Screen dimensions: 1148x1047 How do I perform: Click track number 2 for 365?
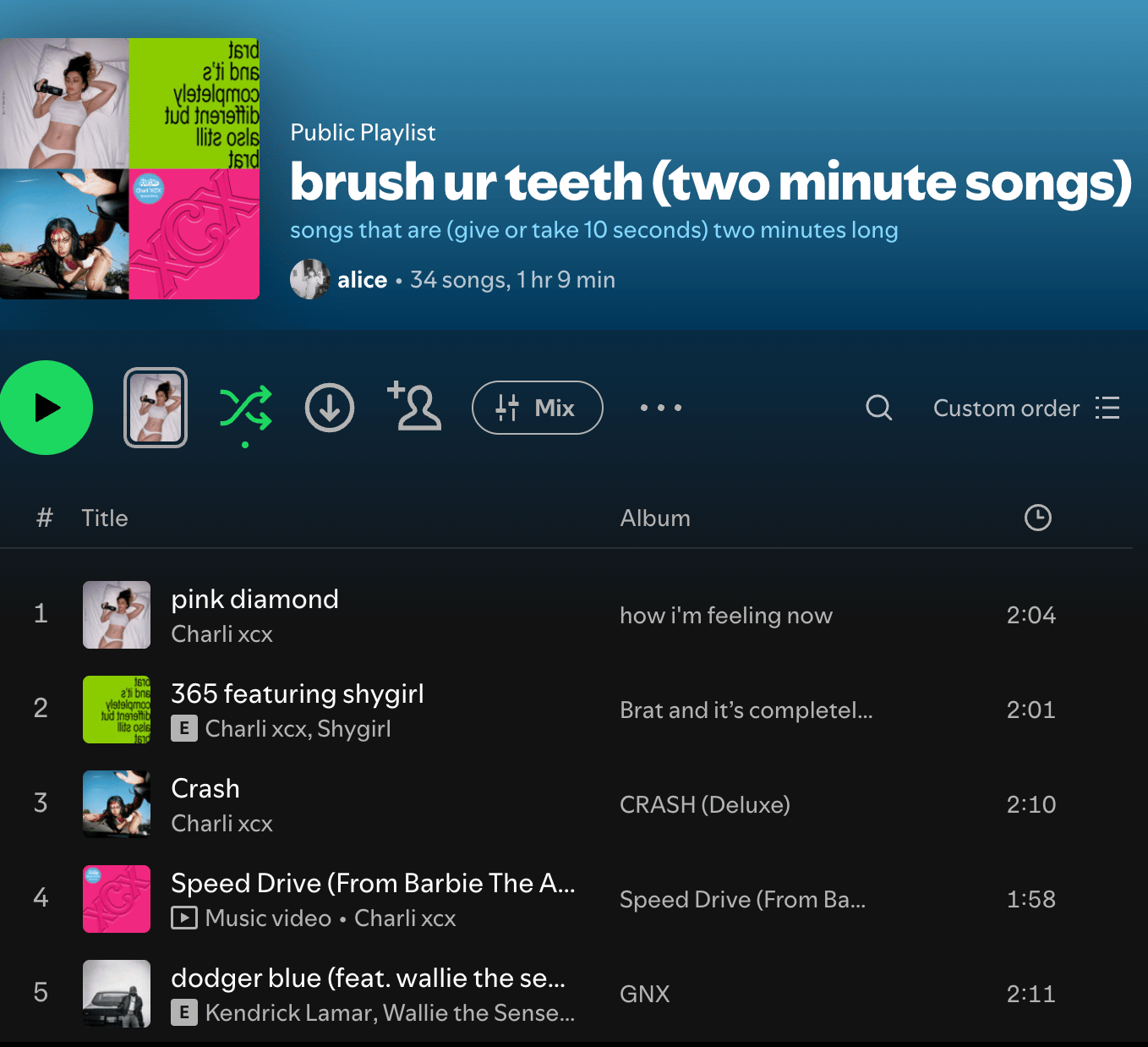[41, 708]
